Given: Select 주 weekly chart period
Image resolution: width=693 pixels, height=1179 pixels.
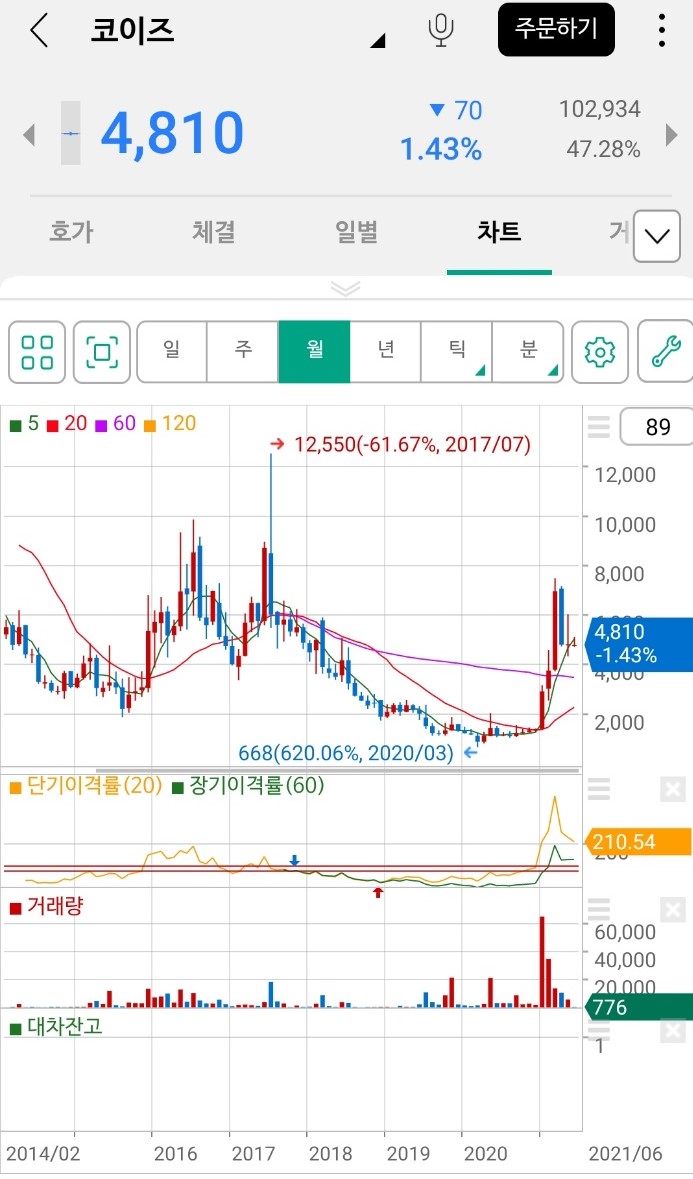Looking at the screenshot, I should tap(243, 352).
